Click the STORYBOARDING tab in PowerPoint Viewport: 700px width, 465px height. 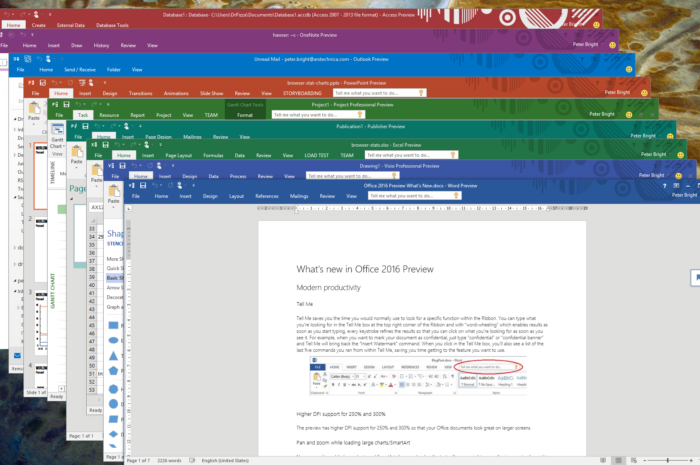click(302, 93)
